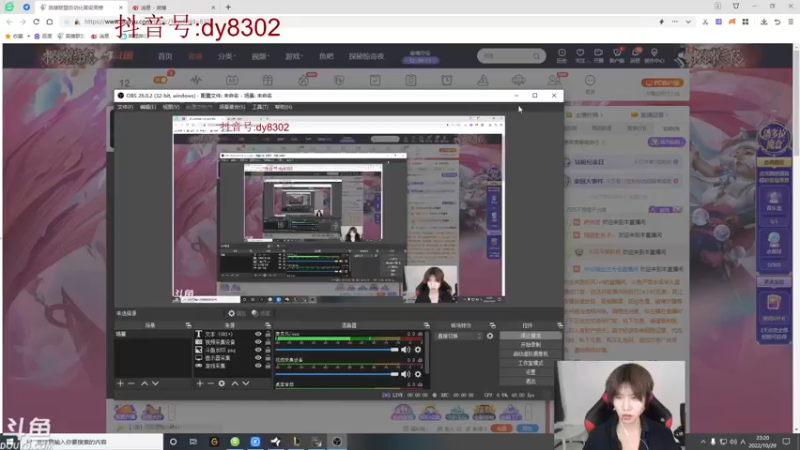Remove selected scene in OBS scenes panel
800x450 pixels.
(x=131, y=383)
